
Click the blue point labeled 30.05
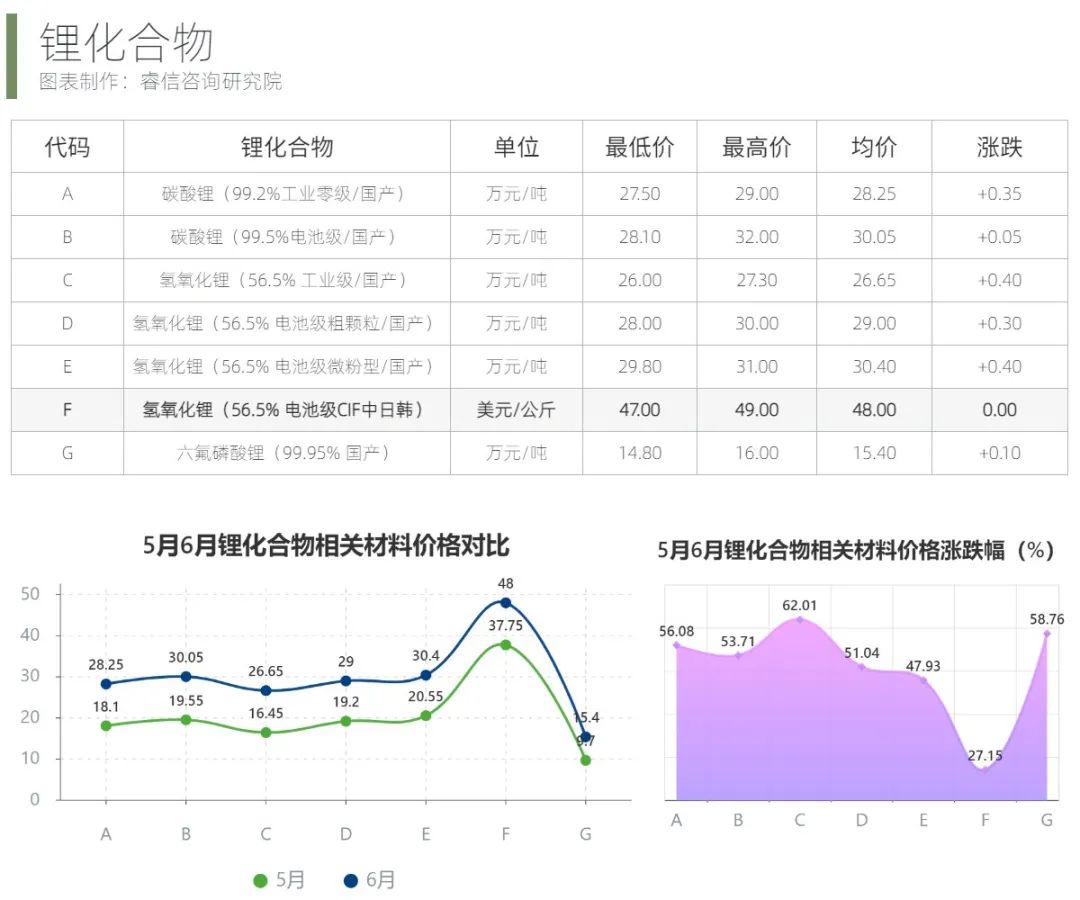tap(186, 676)
